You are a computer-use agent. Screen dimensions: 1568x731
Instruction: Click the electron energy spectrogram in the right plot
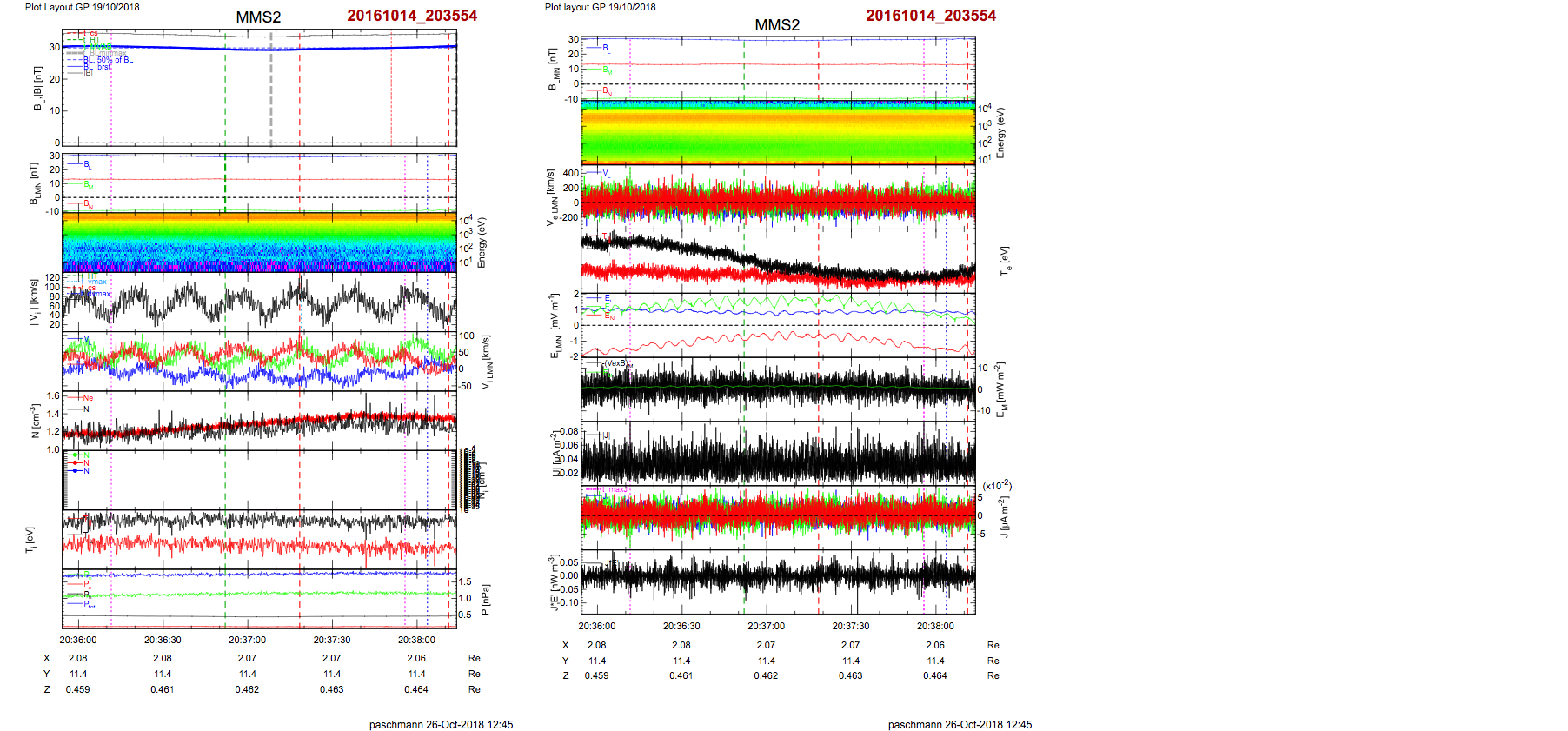click(x=777, y=132)
